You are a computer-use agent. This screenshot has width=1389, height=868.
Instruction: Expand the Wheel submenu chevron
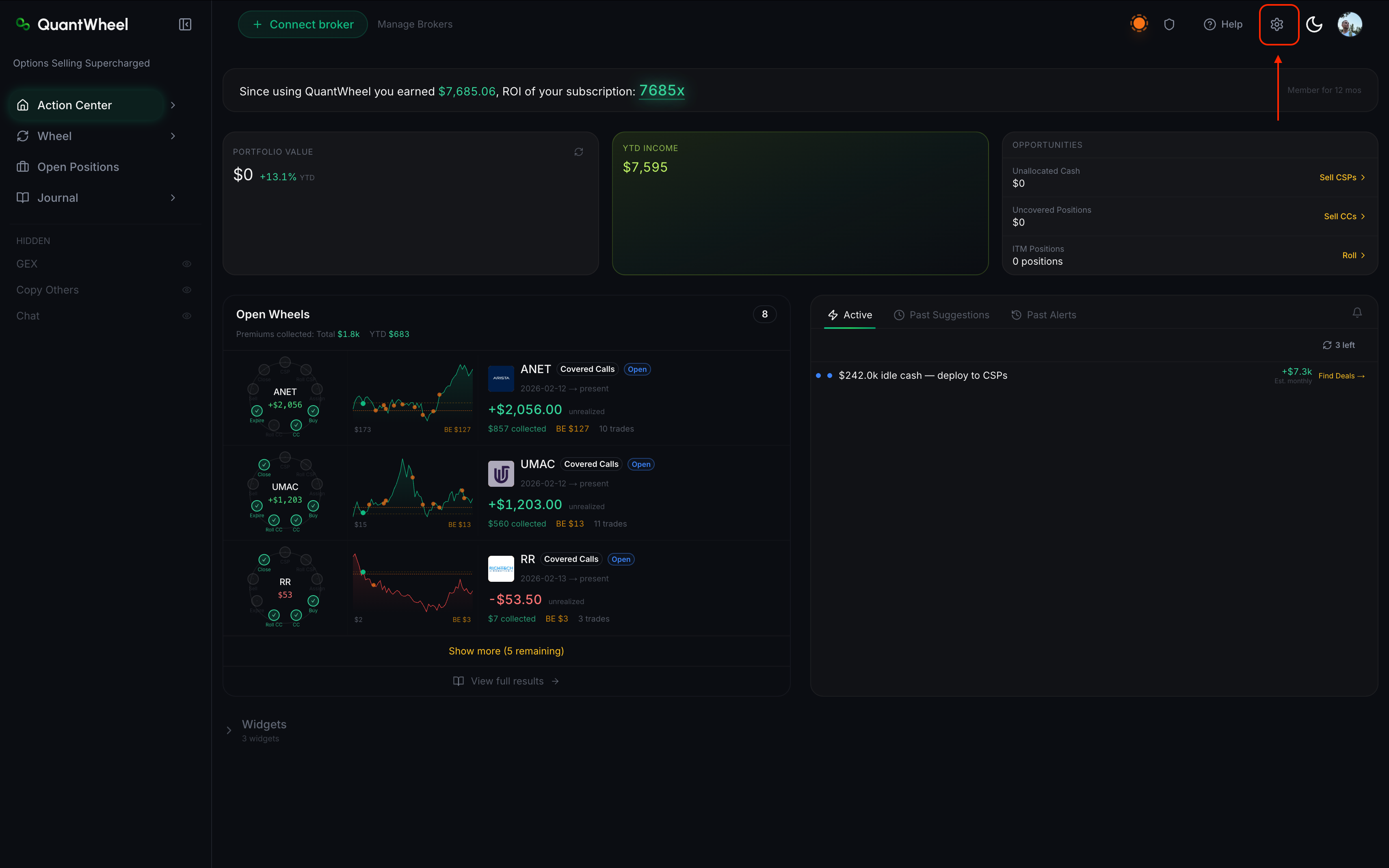pos(173,136)
